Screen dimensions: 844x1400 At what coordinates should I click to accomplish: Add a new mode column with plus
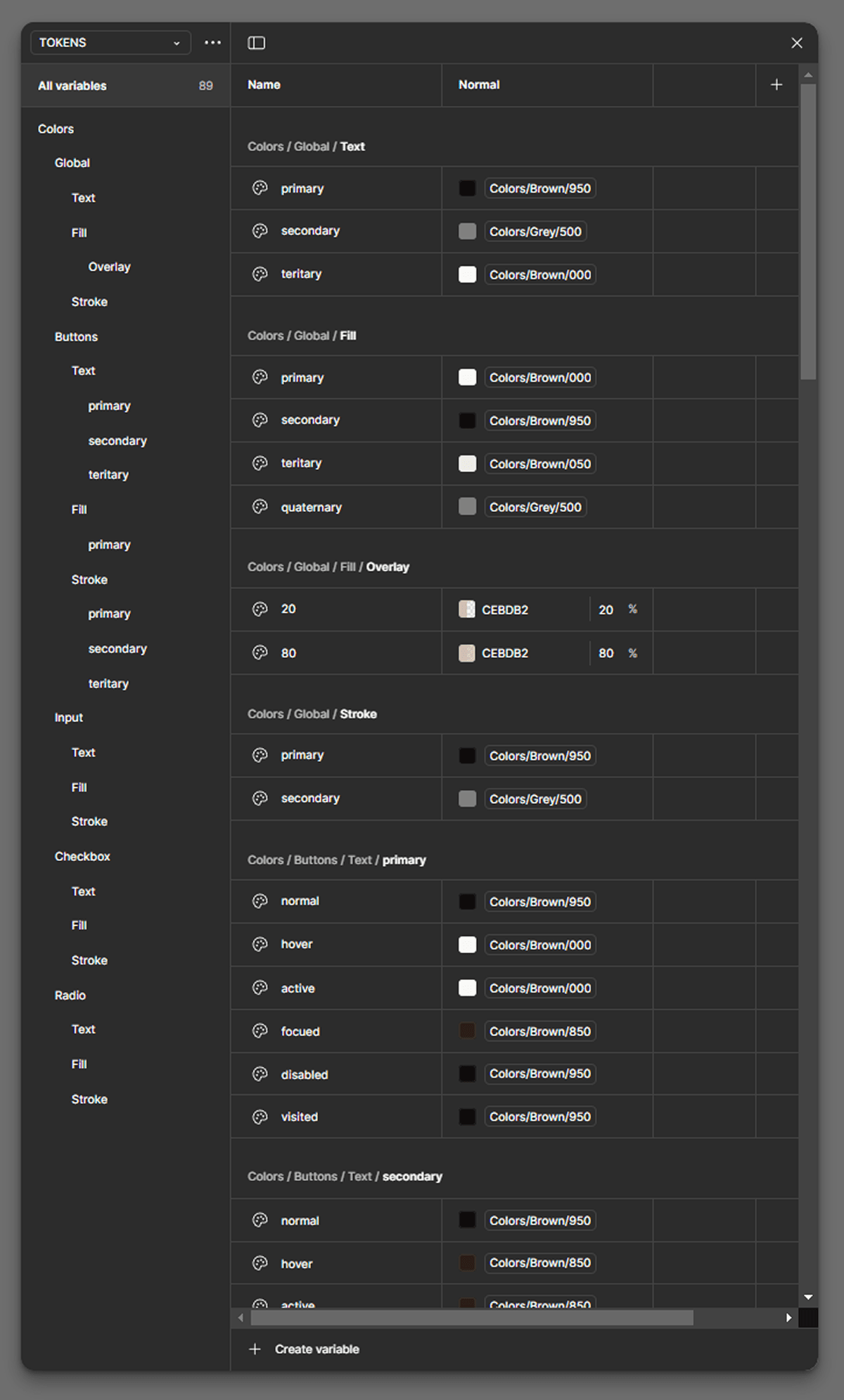click(776, 84)
